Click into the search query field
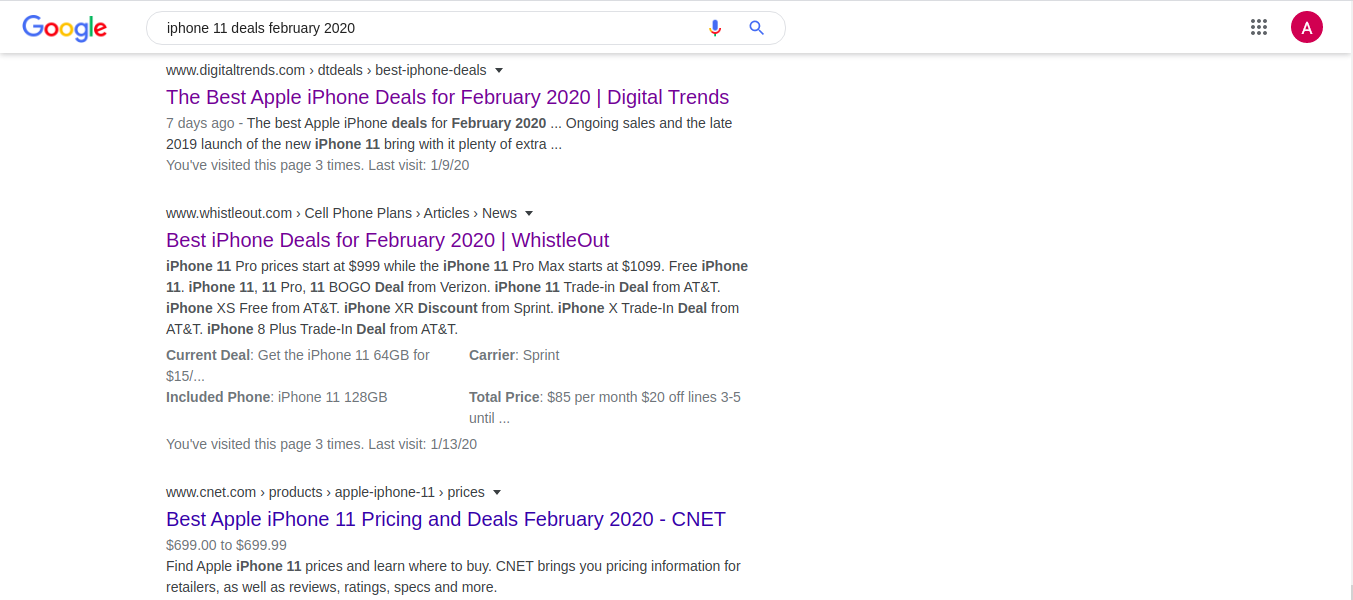This screenshot has width=1353, height=600. click(x=430, y=28)
